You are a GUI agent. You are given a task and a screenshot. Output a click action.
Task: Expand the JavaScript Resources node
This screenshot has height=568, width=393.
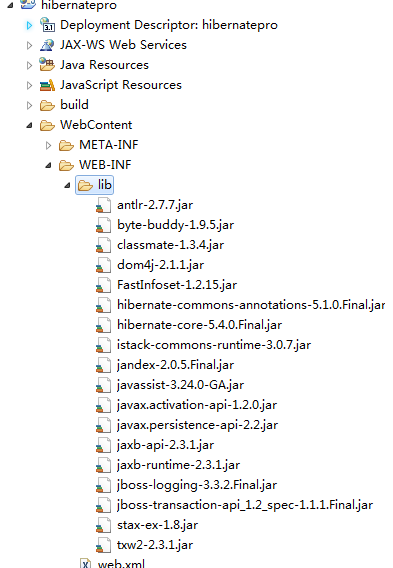29,85
